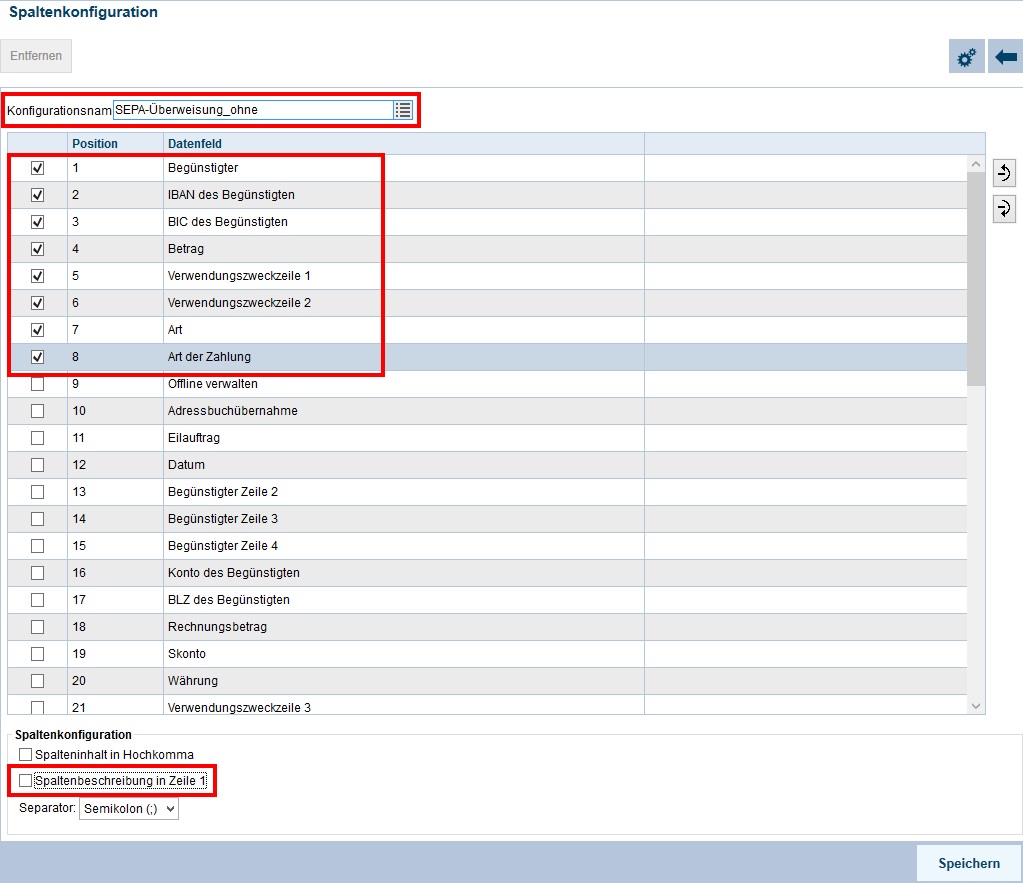
Task: Check Spaltenbeschreibung in Zeile 1
Action: (x=25, y=780)
